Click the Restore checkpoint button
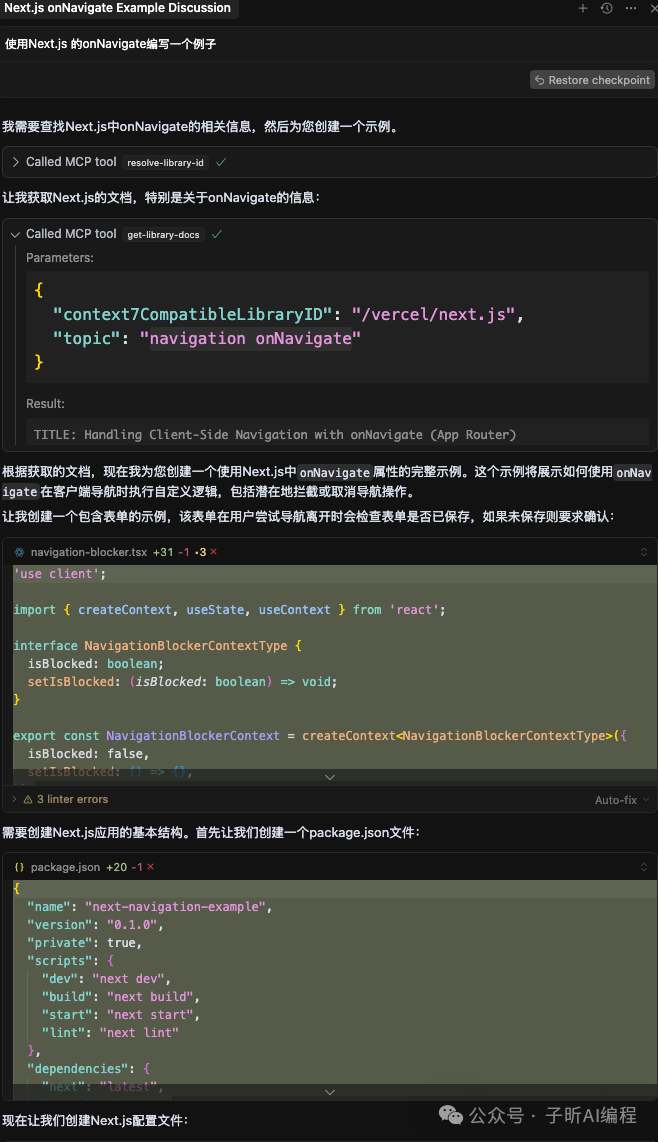Viewport: 658px width, 1142px height. click(x=592, y=80)
